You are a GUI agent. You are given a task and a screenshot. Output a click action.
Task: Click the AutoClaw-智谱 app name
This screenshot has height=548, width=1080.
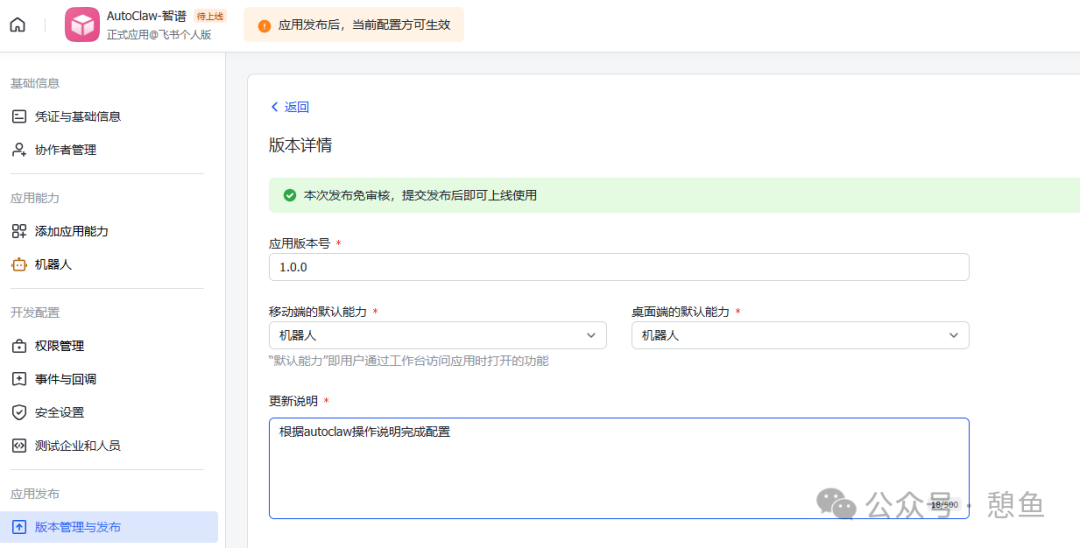pos(147,16)
